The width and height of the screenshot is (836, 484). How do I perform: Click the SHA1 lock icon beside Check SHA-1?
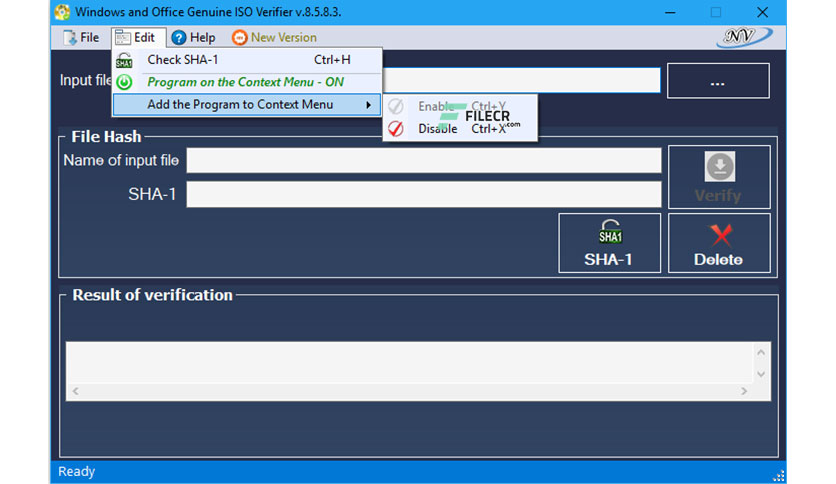click(x=124, y=60)
